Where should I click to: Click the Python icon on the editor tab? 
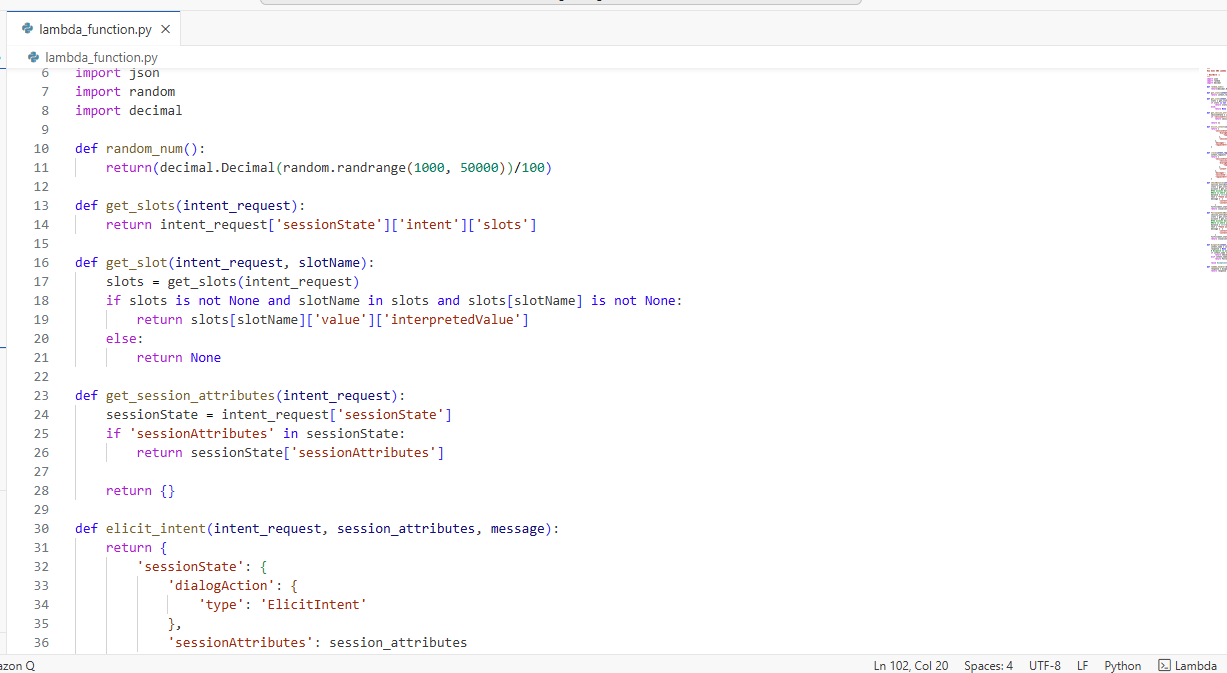coord(27,29)
